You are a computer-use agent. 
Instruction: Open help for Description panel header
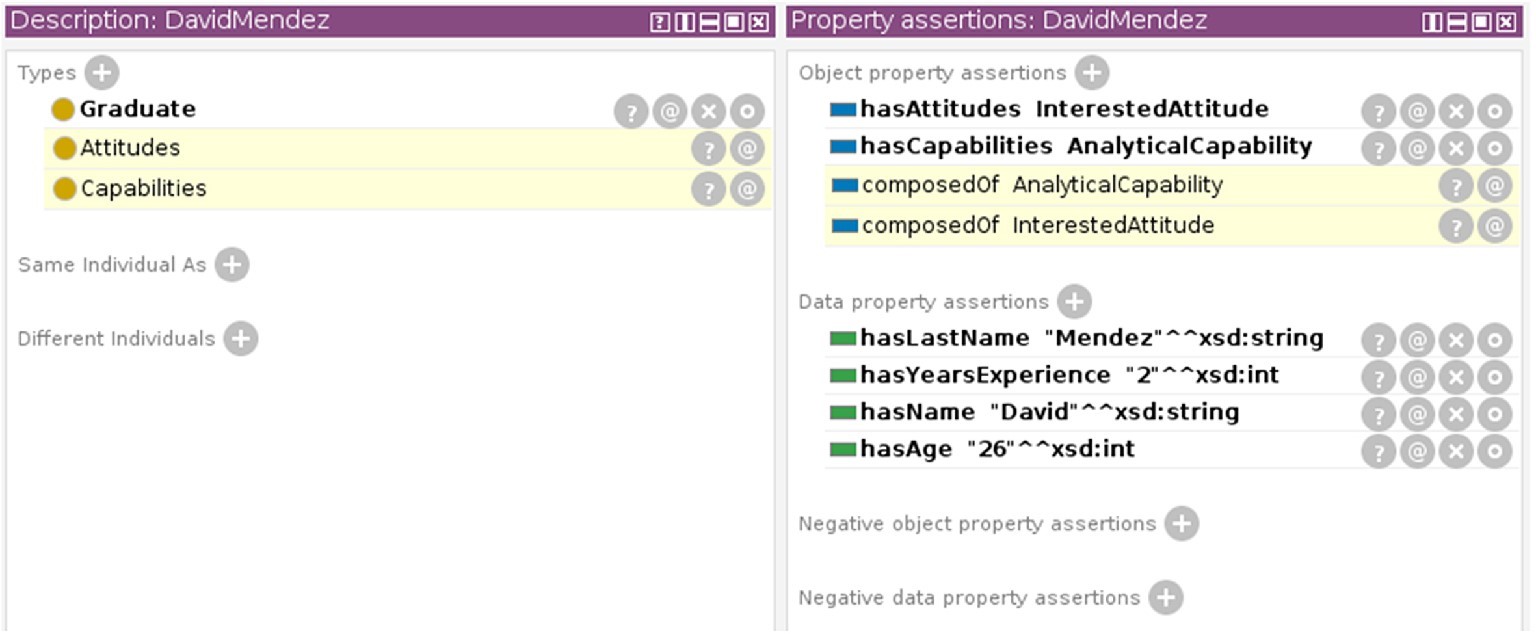pyautogui.click(x=660, y=22)
